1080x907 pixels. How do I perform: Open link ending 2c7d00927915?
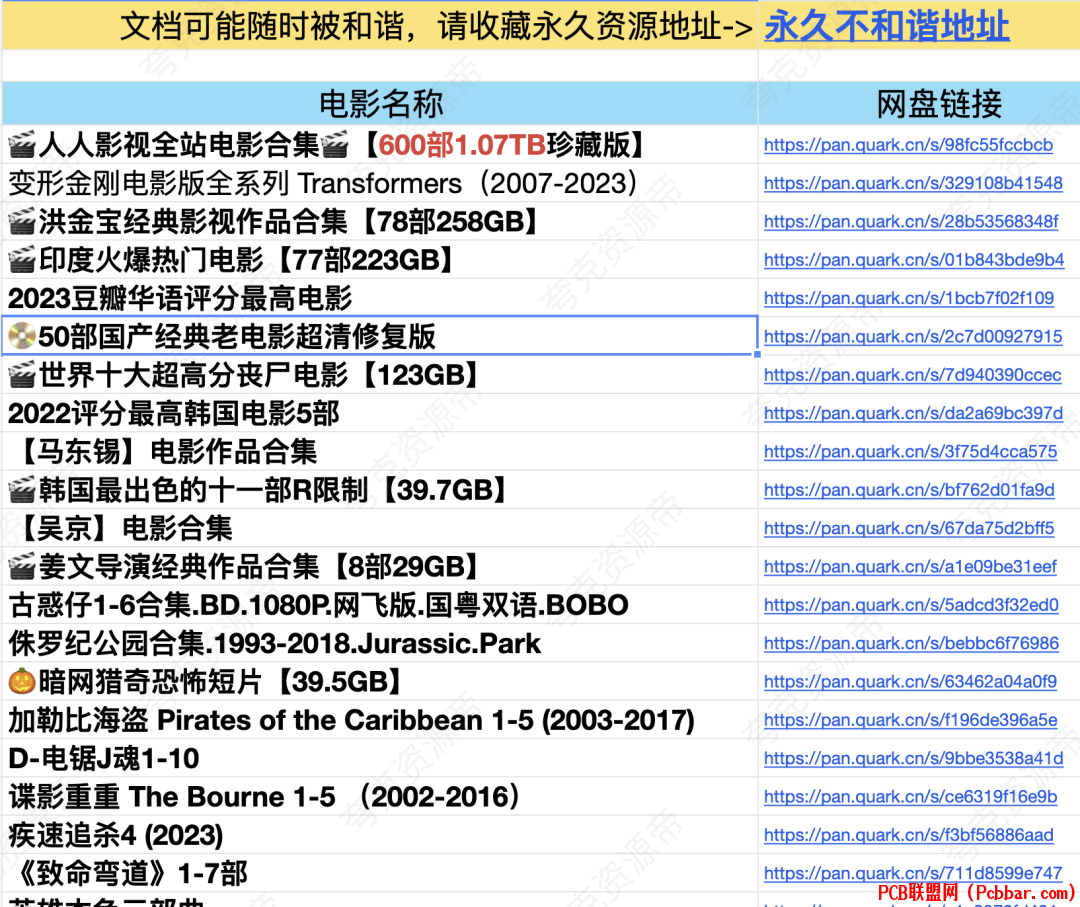(x=913, y=337)
